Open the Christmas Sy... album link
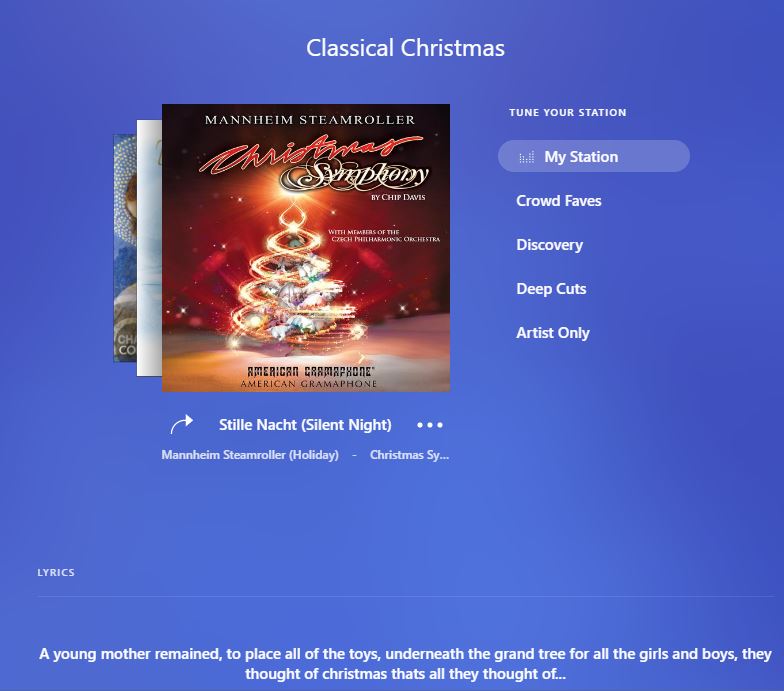This screenshot has width=784, height=691. (x=410, y=455)
